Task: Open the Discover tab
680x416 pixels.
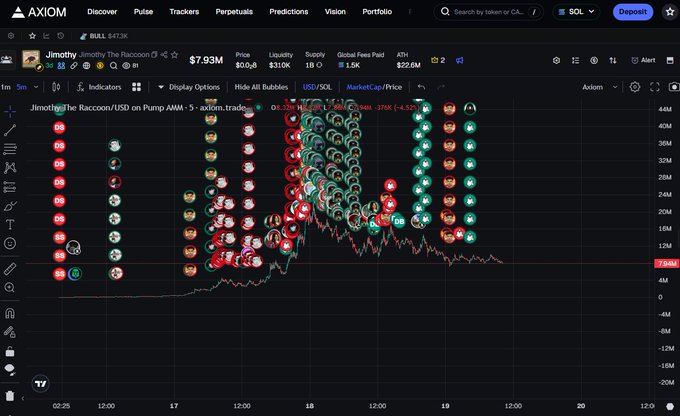Action: point(102,12)
